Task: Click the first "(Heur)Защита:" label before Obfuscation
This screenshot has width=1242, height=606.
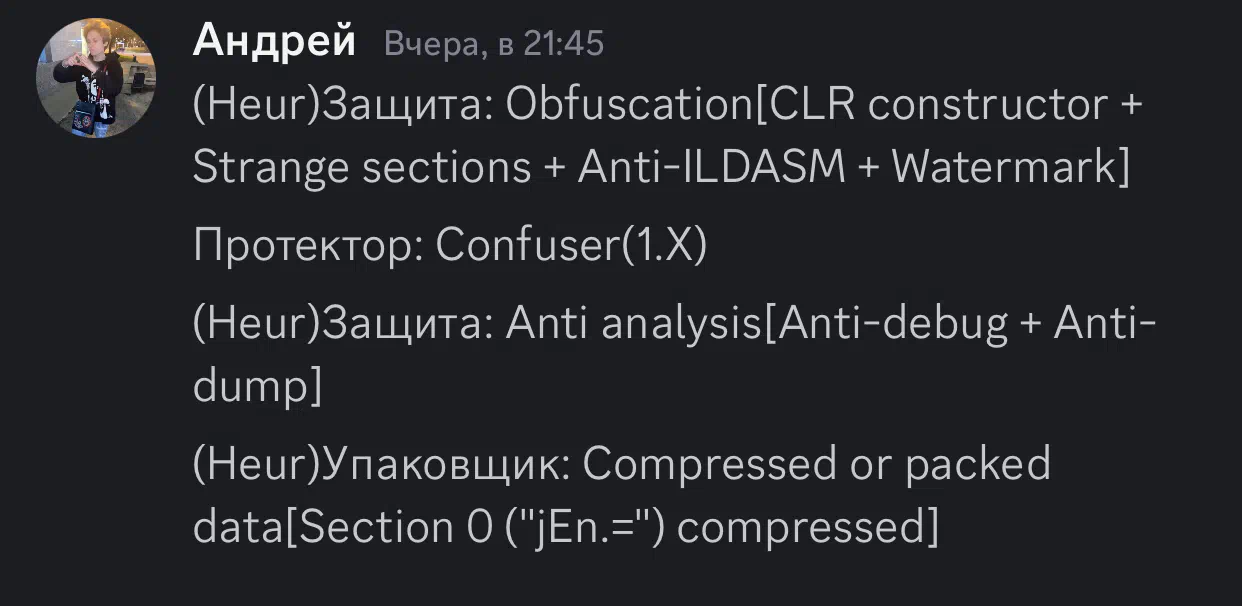Action: (343, 106)
